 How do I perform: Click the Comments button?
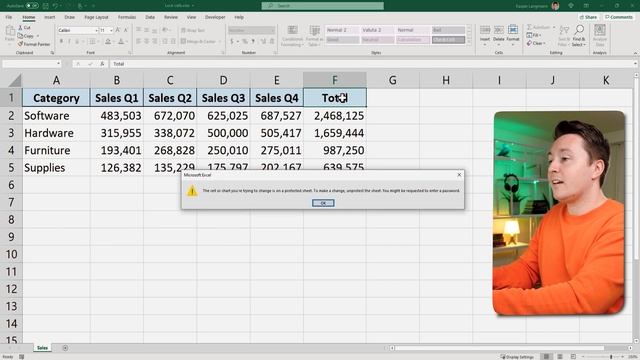619,17
